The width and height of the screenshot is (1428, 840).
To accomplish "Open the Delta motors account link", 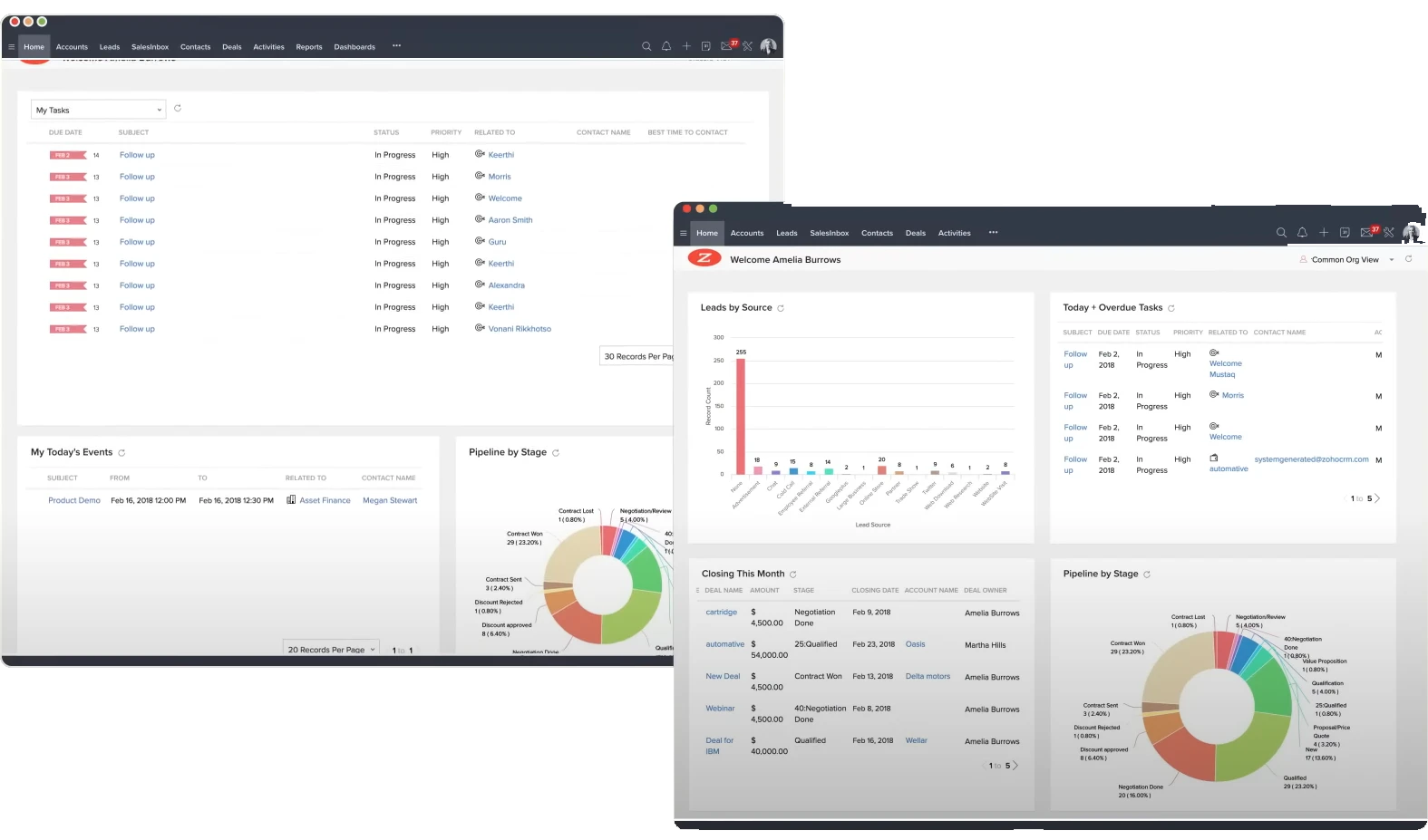I will (x=928, y=677).
